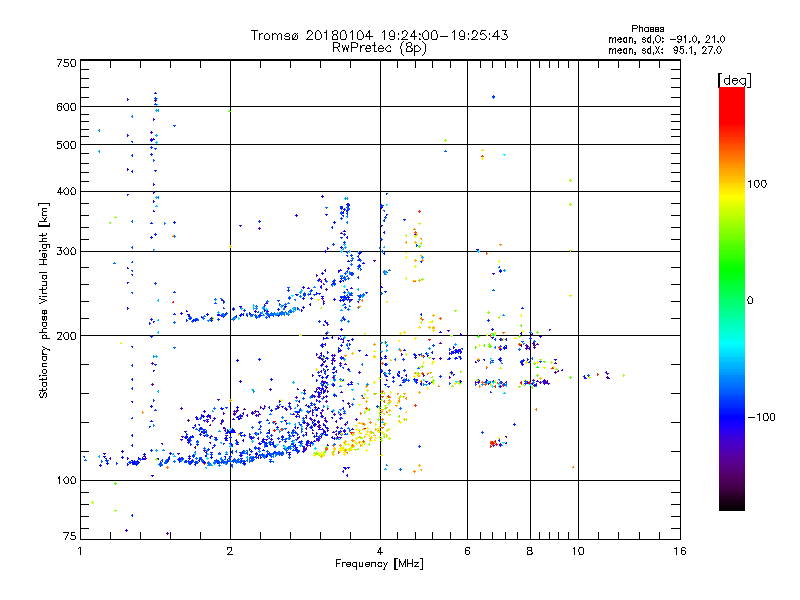The image size is (800, 600).
Task: Click the x-axis tick label '2'
Action: tap(230, 551)
